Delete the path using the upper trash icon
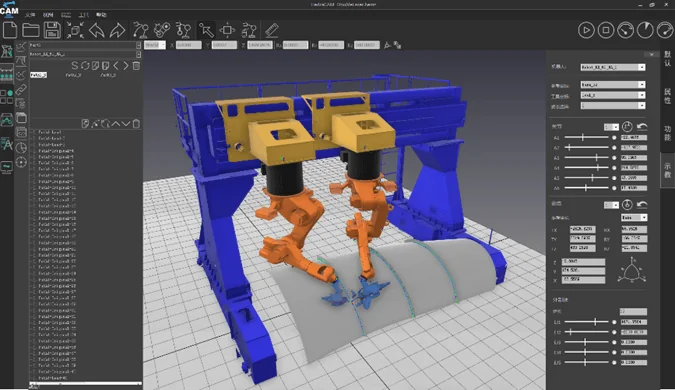The width and height of the screenshot is (675, 390). point(136,65)
